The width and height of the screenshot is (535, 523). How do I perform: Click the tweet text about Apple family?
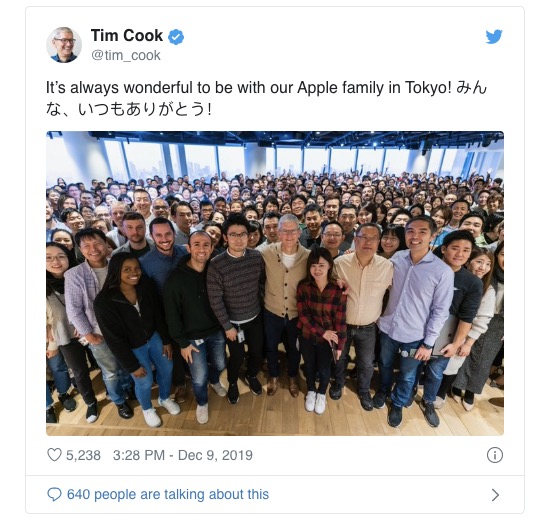pos(248,88)
